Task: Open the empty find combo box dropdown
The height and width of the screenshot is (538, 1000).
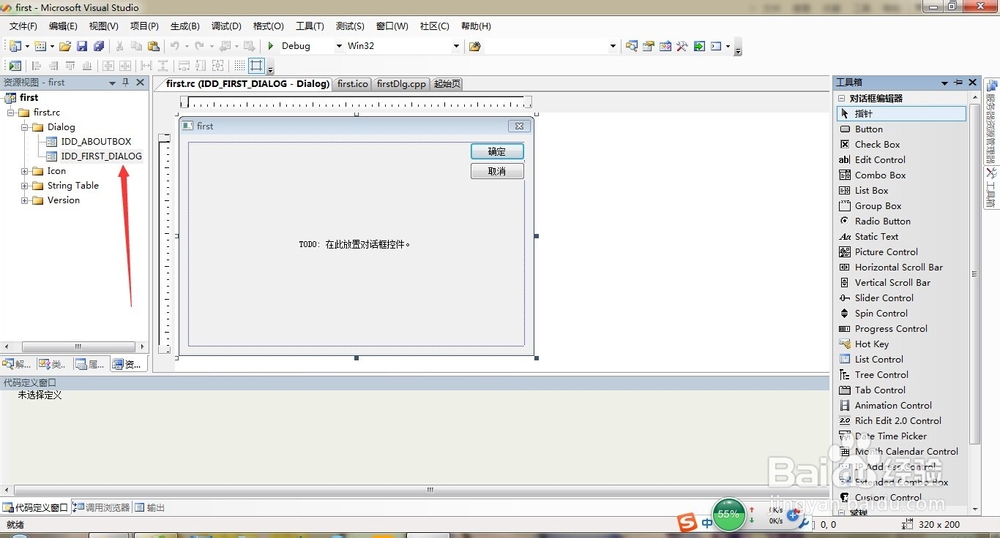Action: (x=613, y=46)
